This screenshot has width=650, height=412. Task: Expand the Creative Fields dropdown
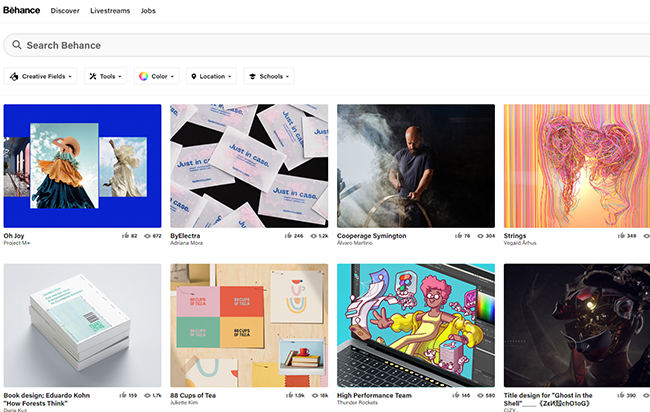click(40, 76)
